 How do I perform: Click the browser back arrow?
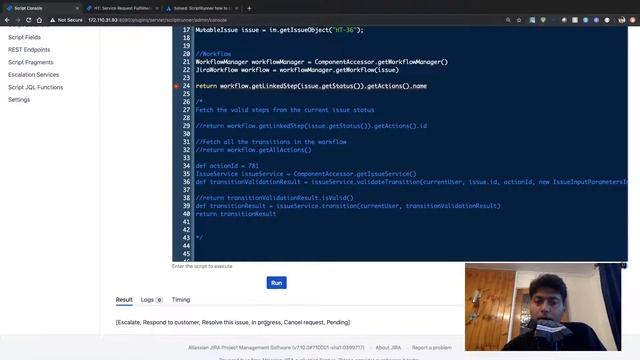pos(7,20)
